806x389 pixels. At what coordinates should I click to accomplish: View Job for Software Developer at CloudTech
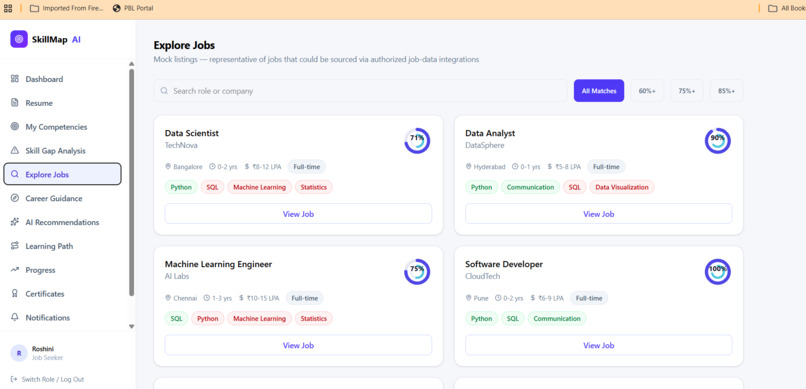click(598, 345)
